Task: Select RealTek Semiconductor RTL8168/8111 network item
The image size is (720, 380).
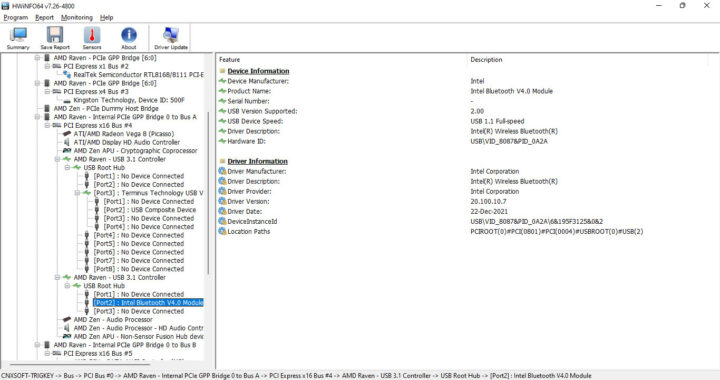Action: click(138, 74)
